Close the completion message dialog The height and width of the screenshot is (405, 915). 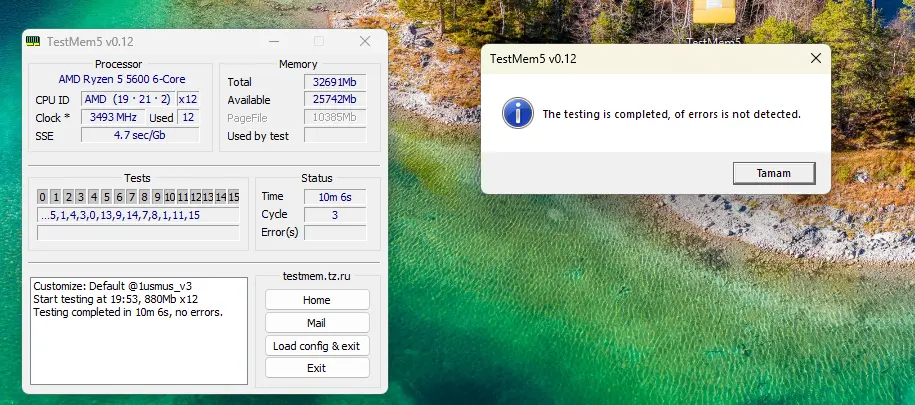[816, 58]
